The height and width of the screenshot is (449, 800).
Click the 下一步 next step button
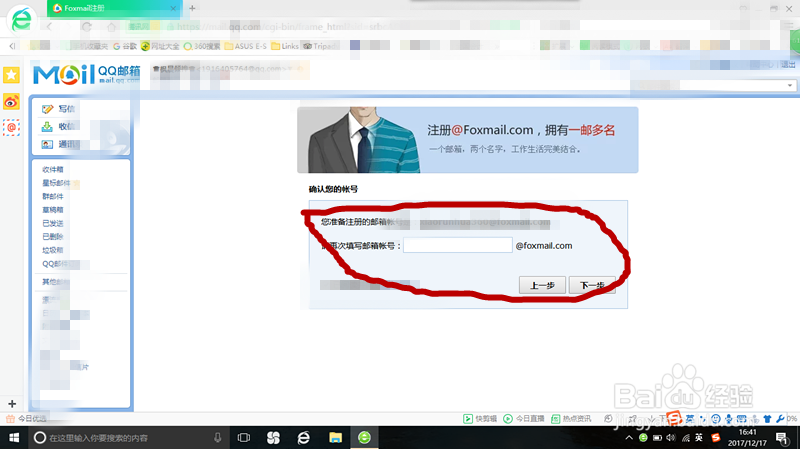[592, 285]
